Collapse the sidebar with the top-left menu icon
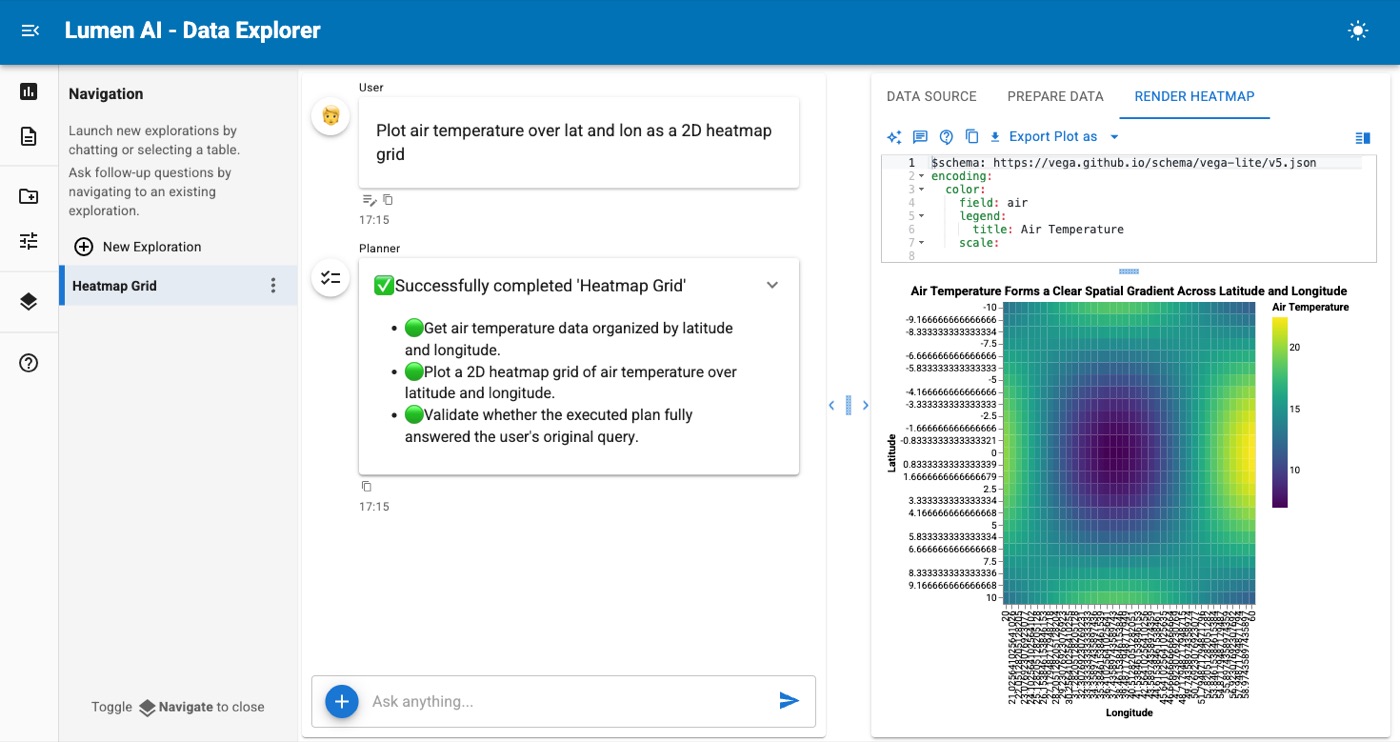 [30, 31]
